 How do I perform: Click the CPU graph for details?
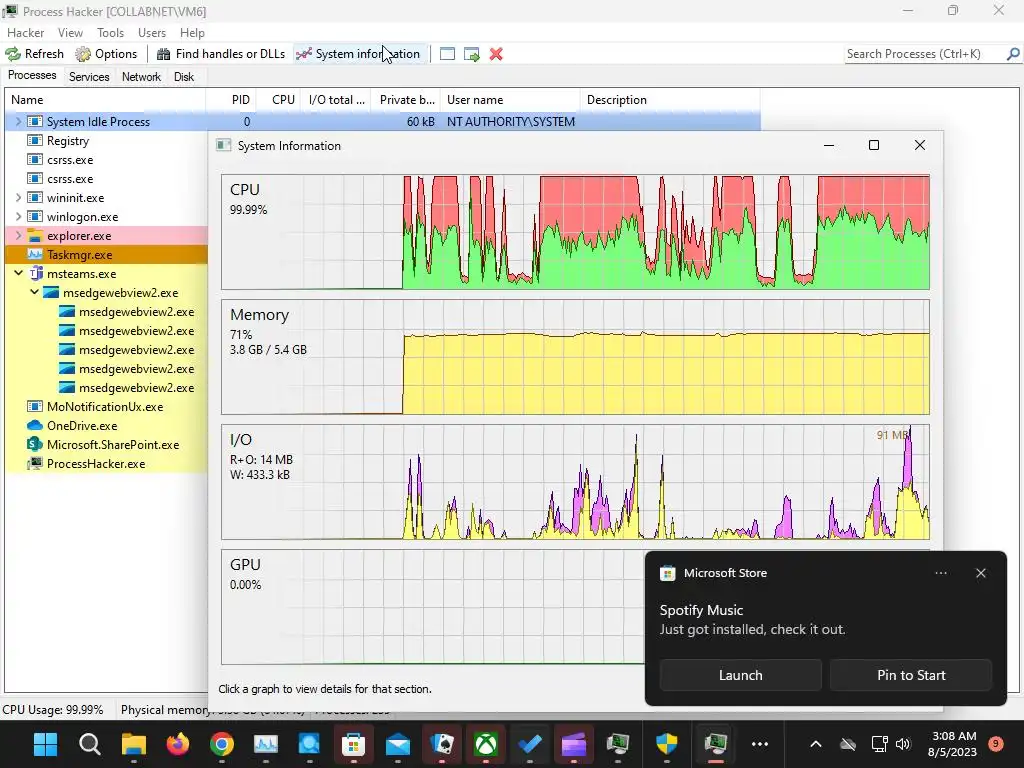pyautogui.click(x=575, y=232)
